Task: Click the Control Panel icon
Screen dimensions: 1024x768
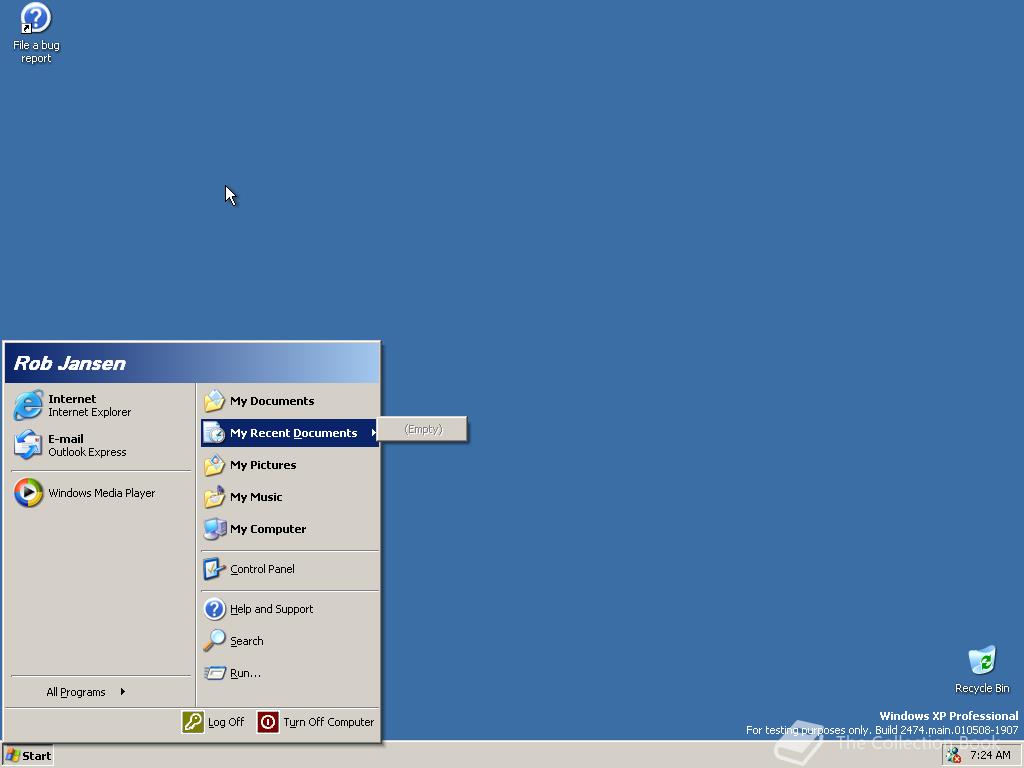Action: [214, 569]
